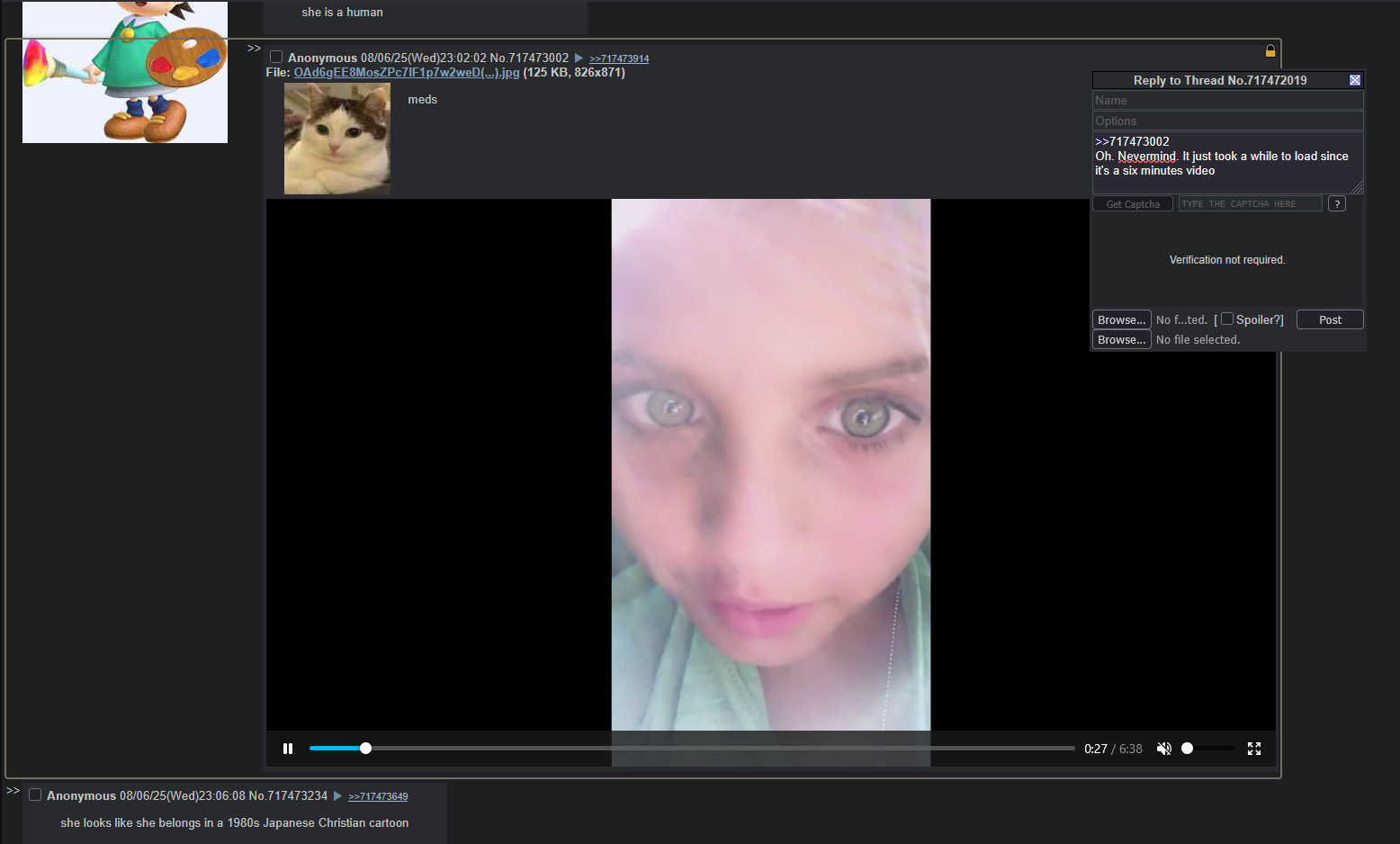Submit the reply with Post button
Image resolution: width=1400 pixels, height=844 pixels.
1330,319
